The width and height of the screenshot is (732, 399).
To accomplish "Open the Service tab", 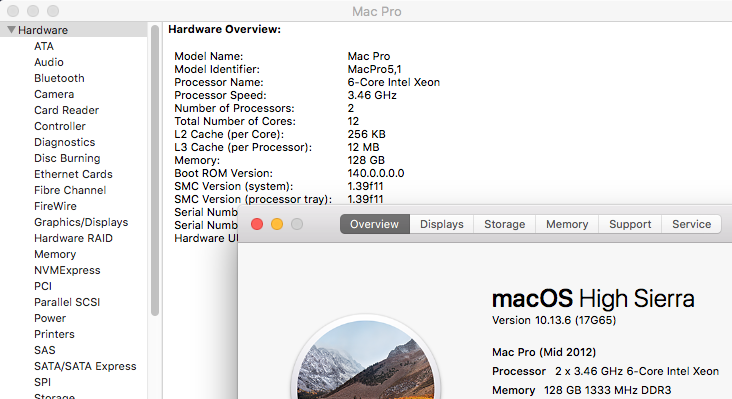I will coord(691,224).
